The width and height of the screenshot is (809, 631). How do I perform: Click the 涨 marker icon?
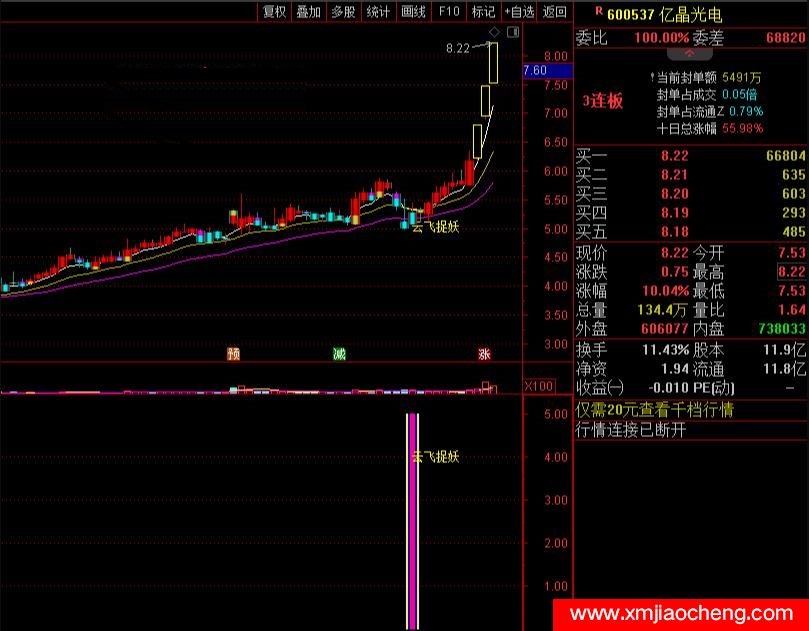(x=484, y=353)
